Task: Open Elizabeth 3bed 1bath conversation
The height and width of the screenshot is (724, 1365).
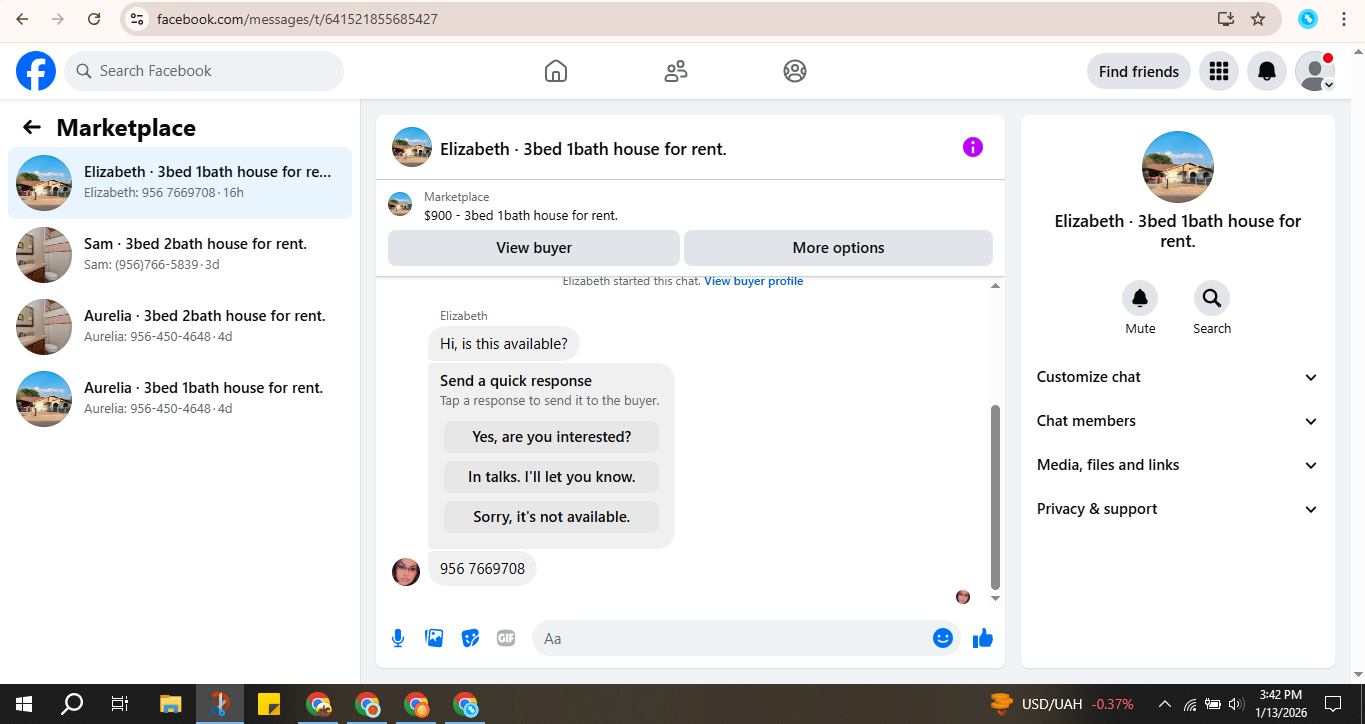Action: point(180,183)
